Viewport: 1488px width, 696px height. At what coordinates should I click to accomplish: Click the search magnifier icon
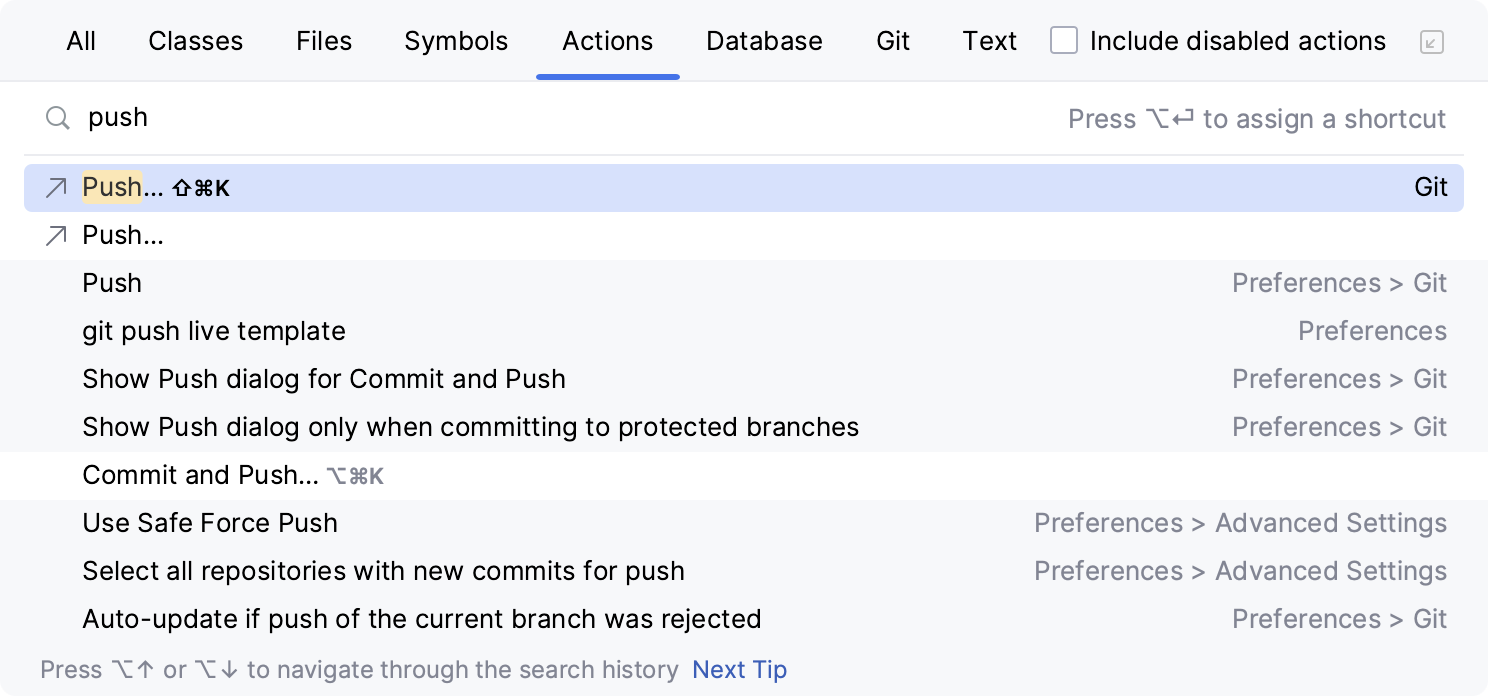(x=57, y=118)
